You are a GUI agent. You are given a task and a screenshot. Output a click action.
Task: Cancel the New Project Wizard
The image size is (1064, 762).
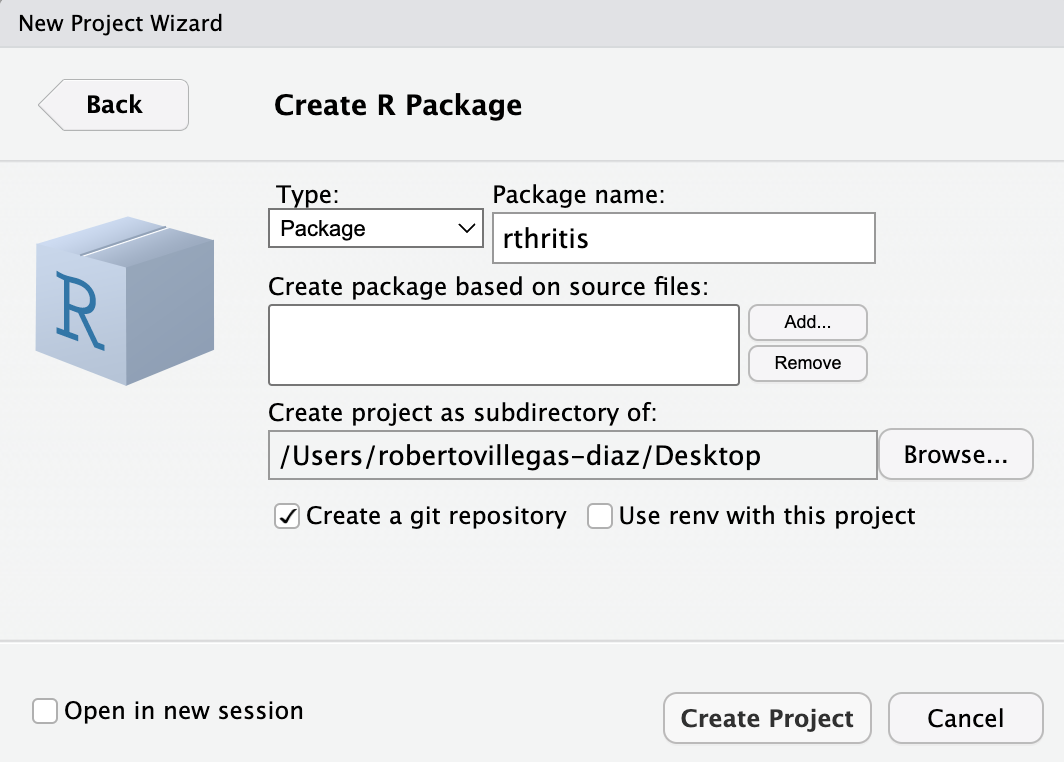click(965, 718)
